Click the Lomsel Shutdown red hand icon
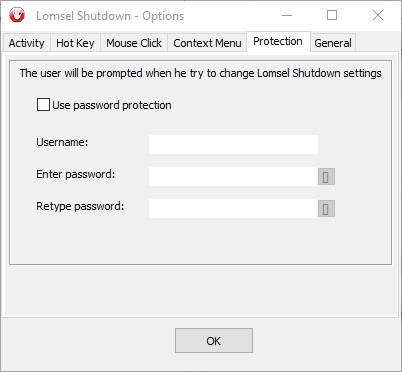402x372 pixels. point(17,15)
